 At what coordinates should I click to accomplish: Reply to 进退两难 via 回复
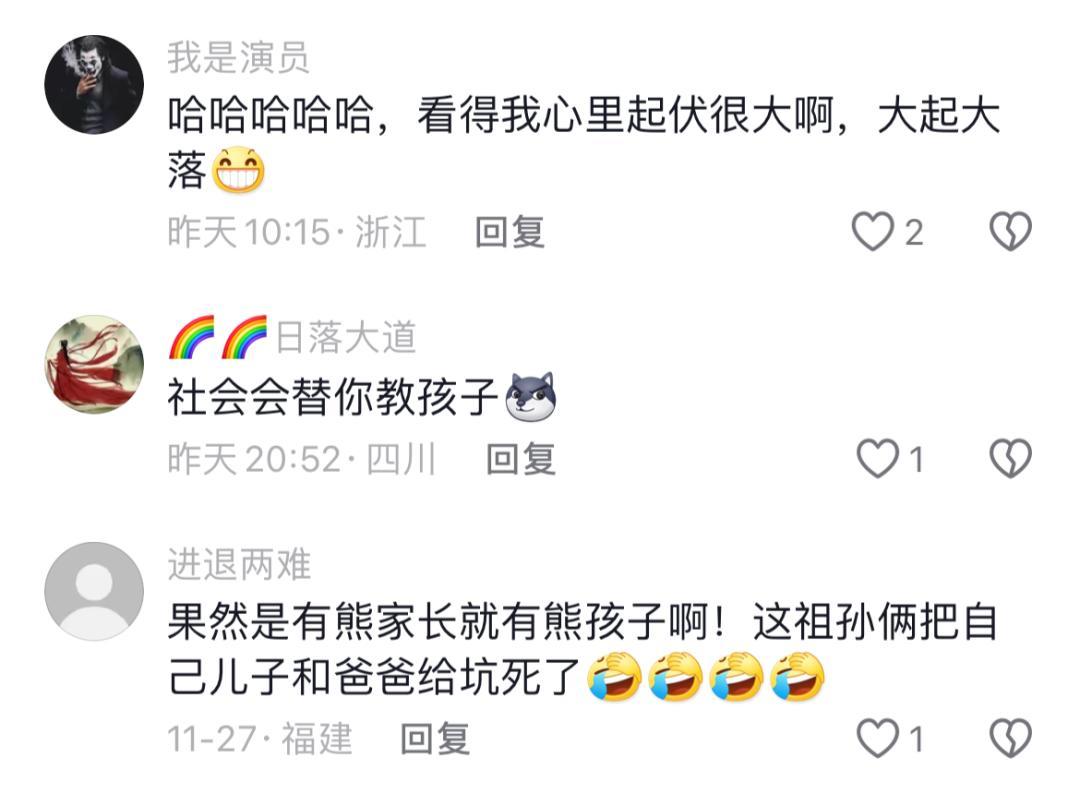tap(435, 738)
